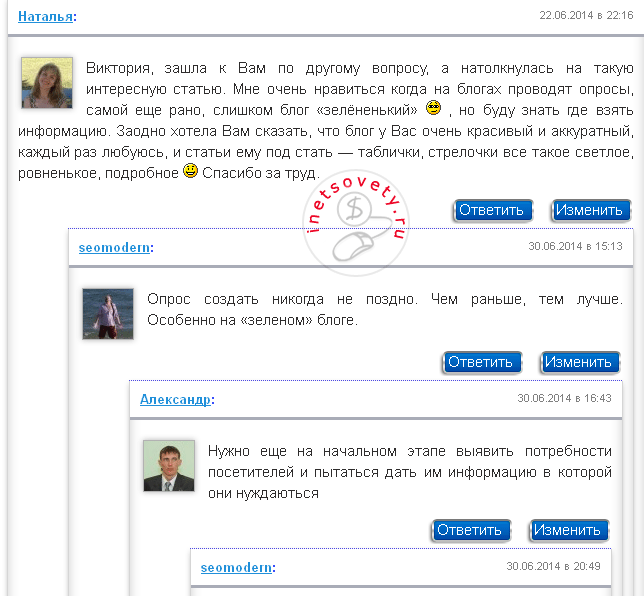The height and width of the screenshot is (596, 644).
Task: Click Александр's avatar photo in suit
Action: [169, 466]
